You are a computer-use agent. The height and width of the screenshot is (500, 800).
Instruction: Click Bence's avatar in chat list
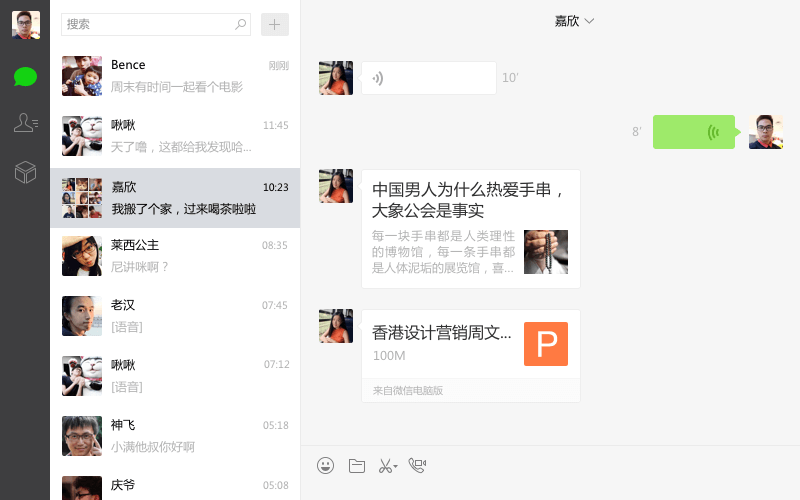click(x=82, y=76)
